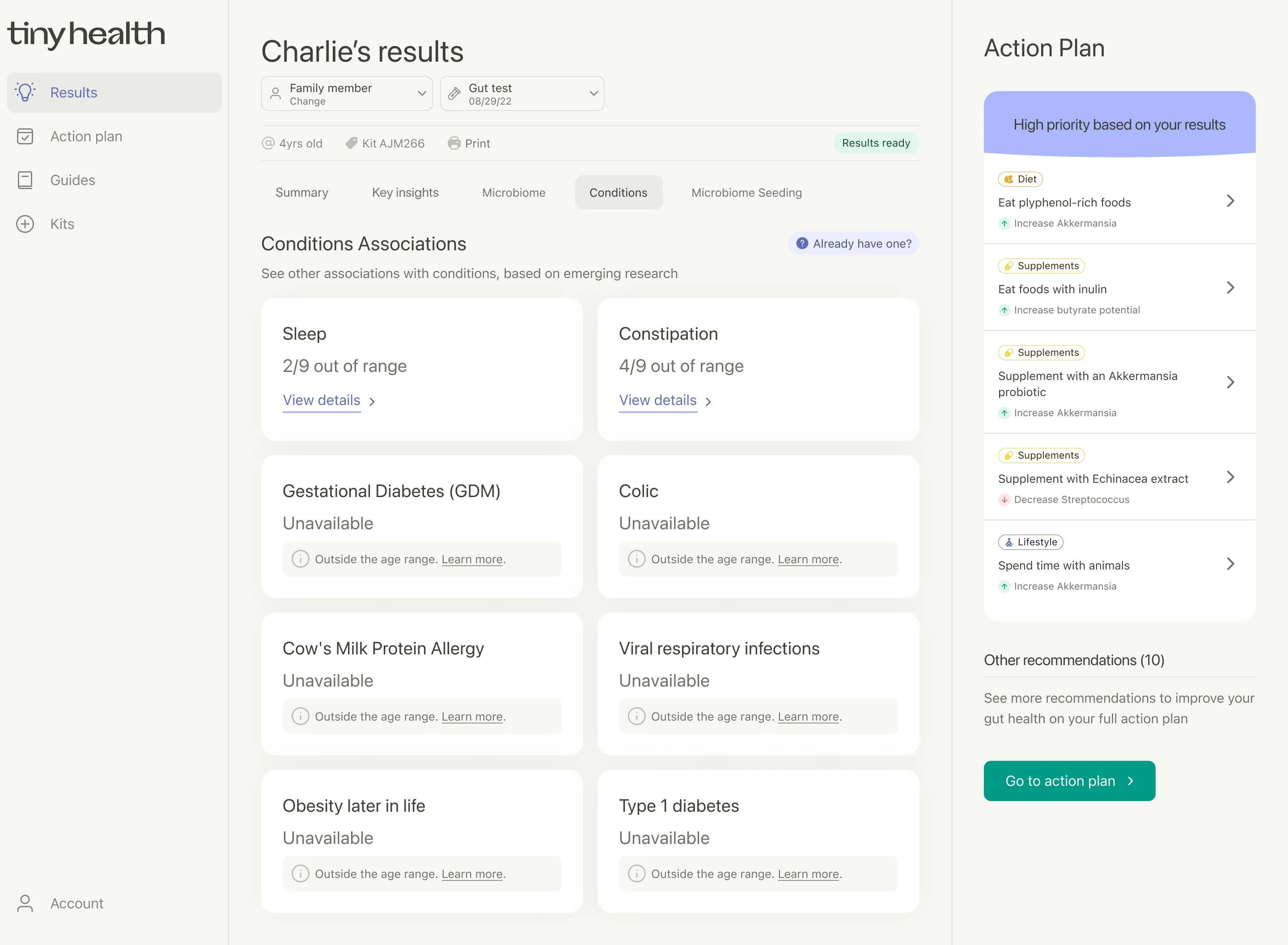Open Account via person icon
Image resolution: width=1288 pixels, height=945 pixels.
coord(25,903)
